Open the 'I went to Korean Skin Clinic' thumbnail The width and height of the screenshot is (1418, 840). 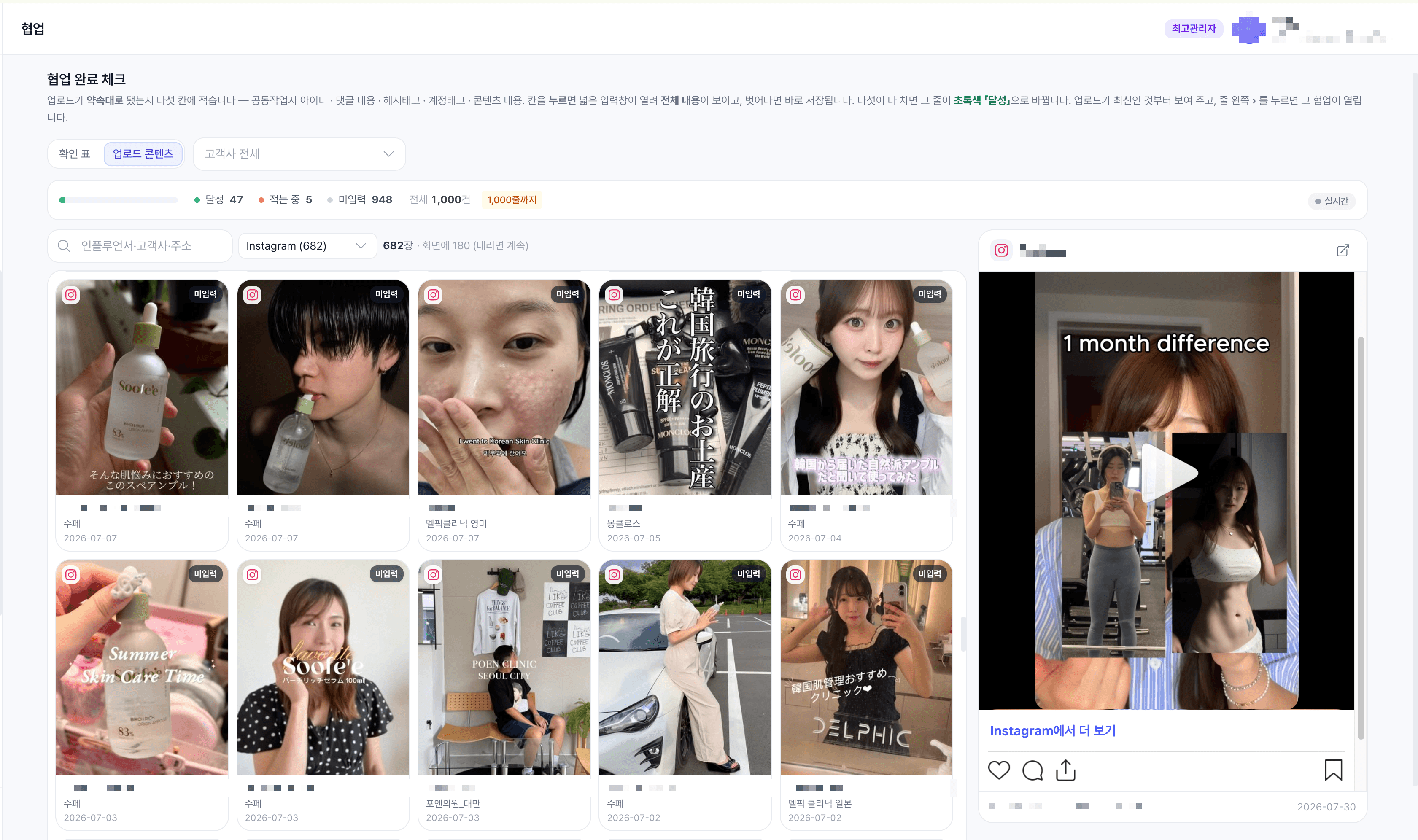504,388
